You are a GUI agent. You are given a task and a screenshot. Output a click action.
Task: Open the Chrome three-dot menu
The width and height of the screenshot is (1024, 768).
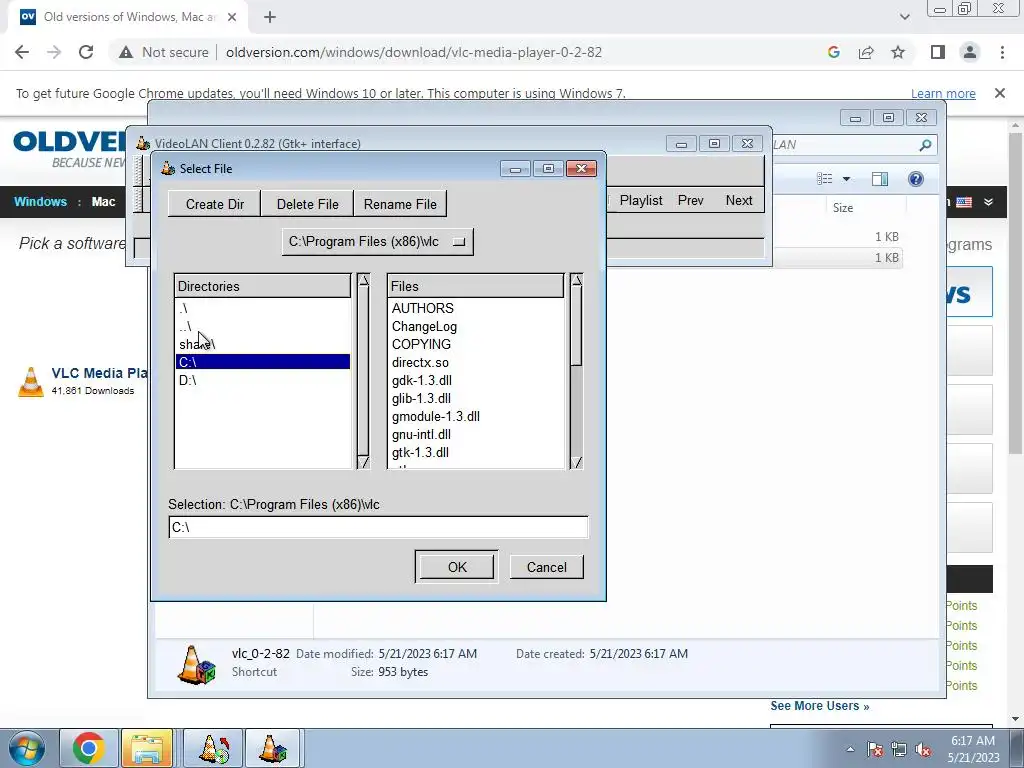pos(1002,52)
